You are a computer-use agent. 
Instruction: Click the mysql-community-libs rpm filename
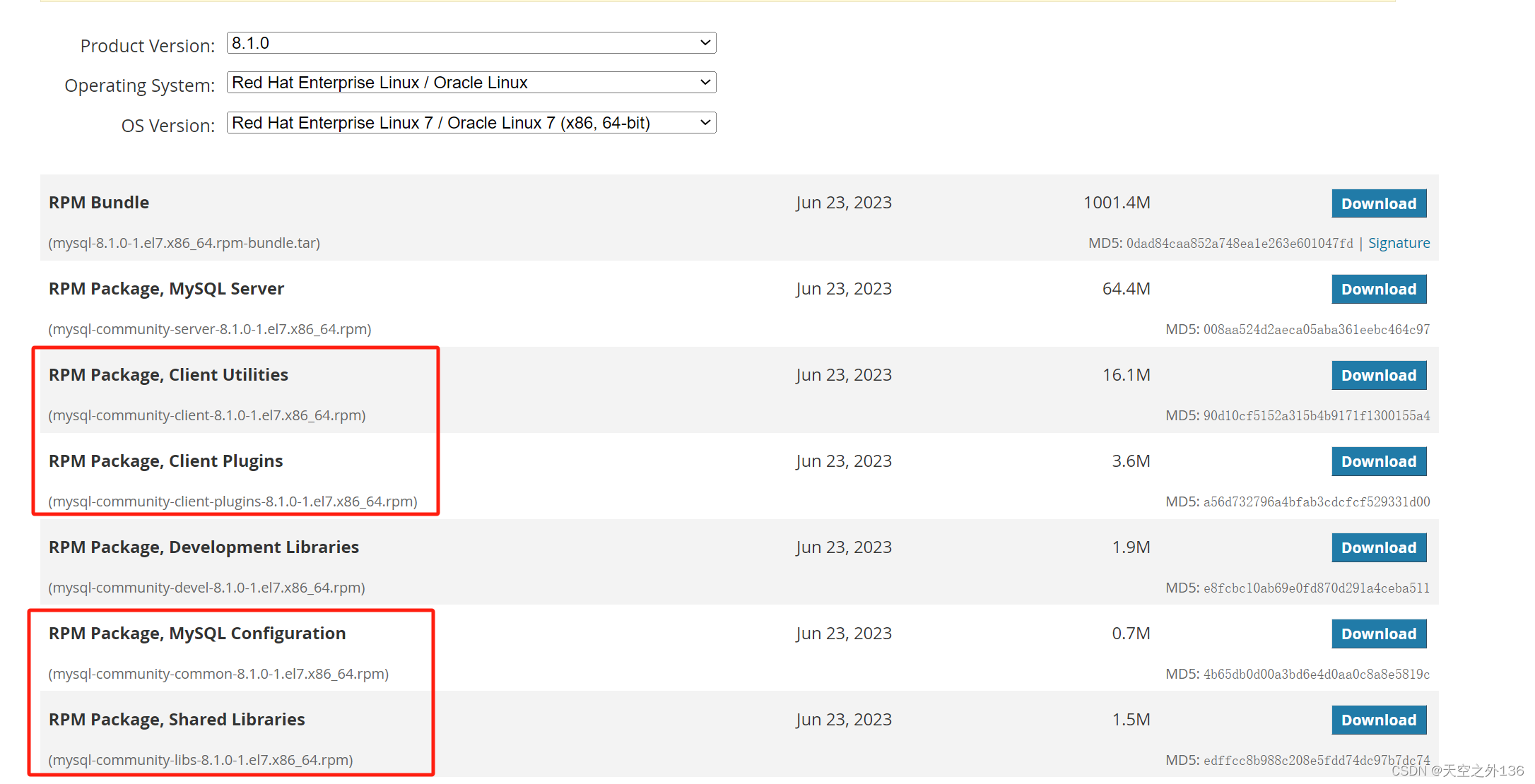tap(201, 760)
